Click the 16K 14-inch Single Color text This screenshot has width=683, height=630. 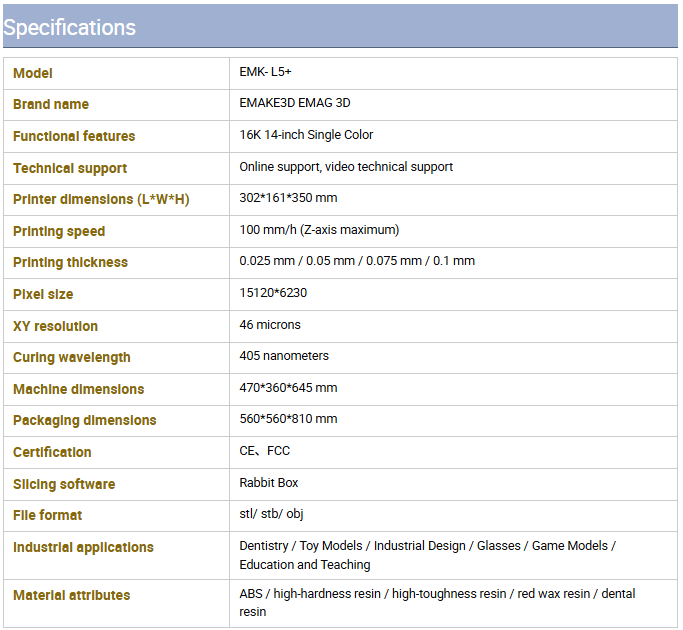coord(306,135)
